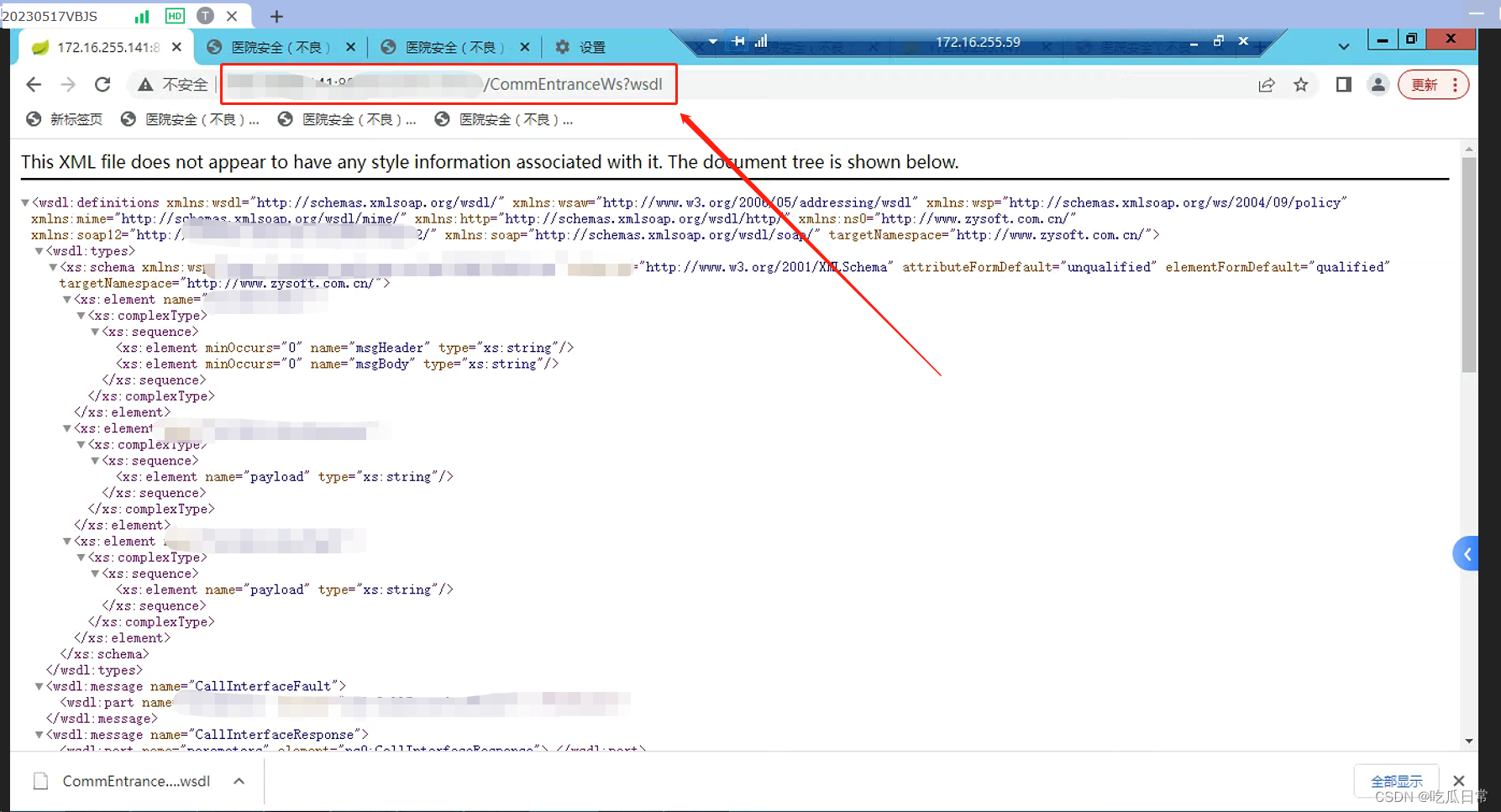This screenshot has height=812, width=1501.
Task: Click the 全部显示 downloads button
Action: (x=1396, y=780)
